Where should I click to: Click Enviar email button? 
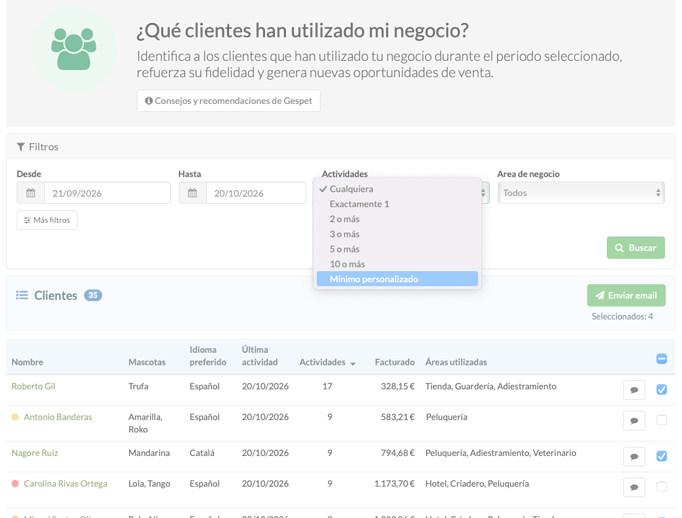pyautogui.click(x=626, y=295)
